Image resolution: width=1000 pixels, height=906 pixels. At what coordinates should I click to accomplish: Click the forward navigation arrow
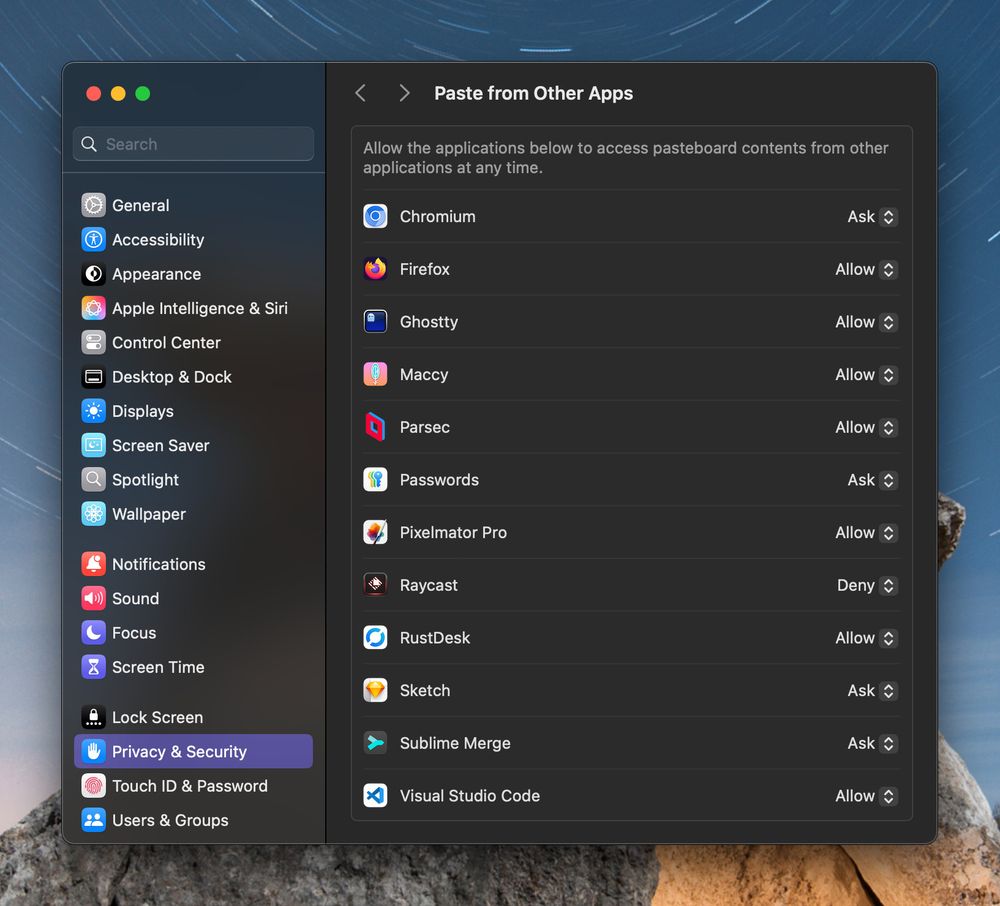pyautogui.click(x=404, y=92)
